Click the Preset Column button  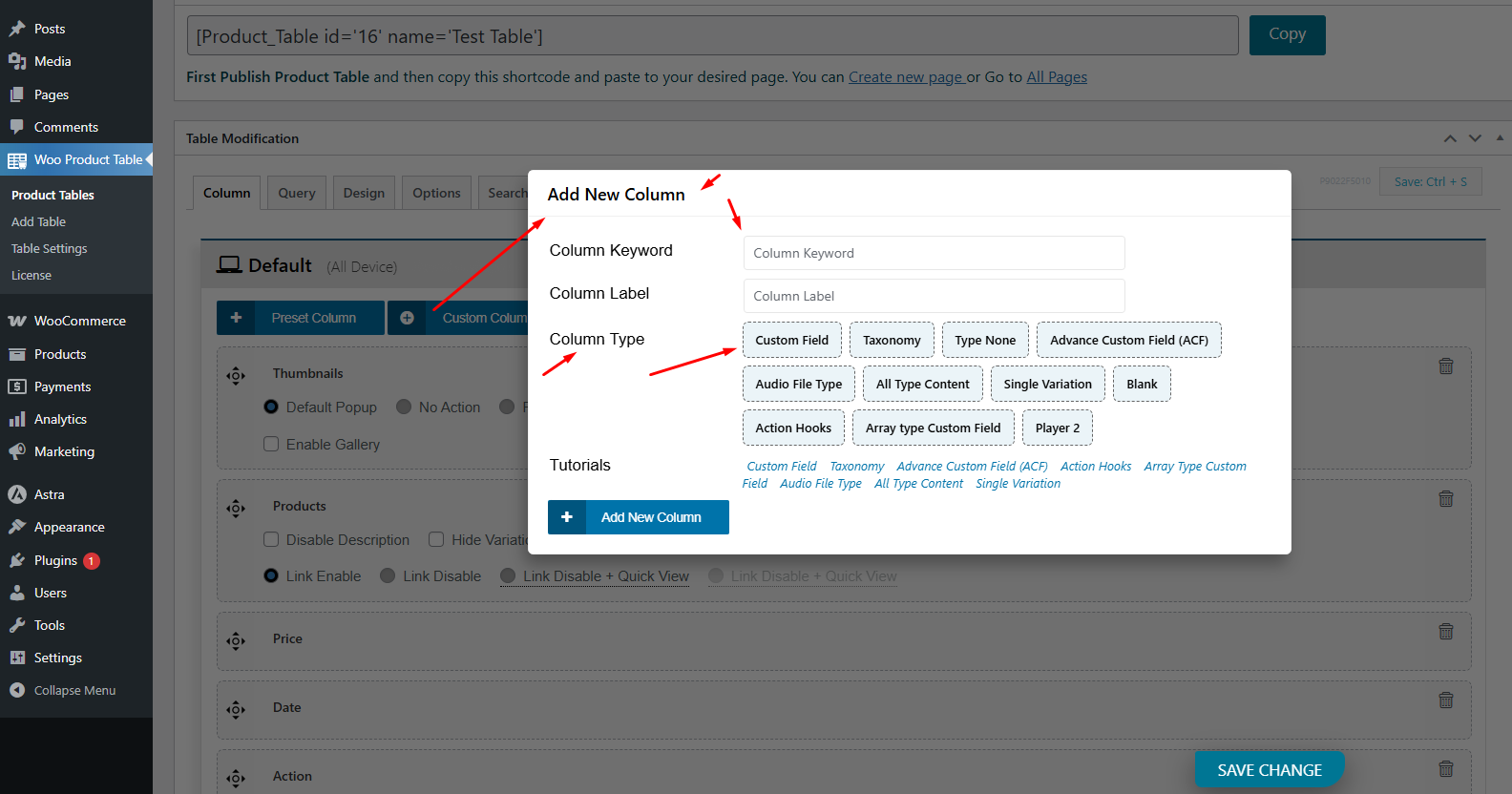pos(300,318)
